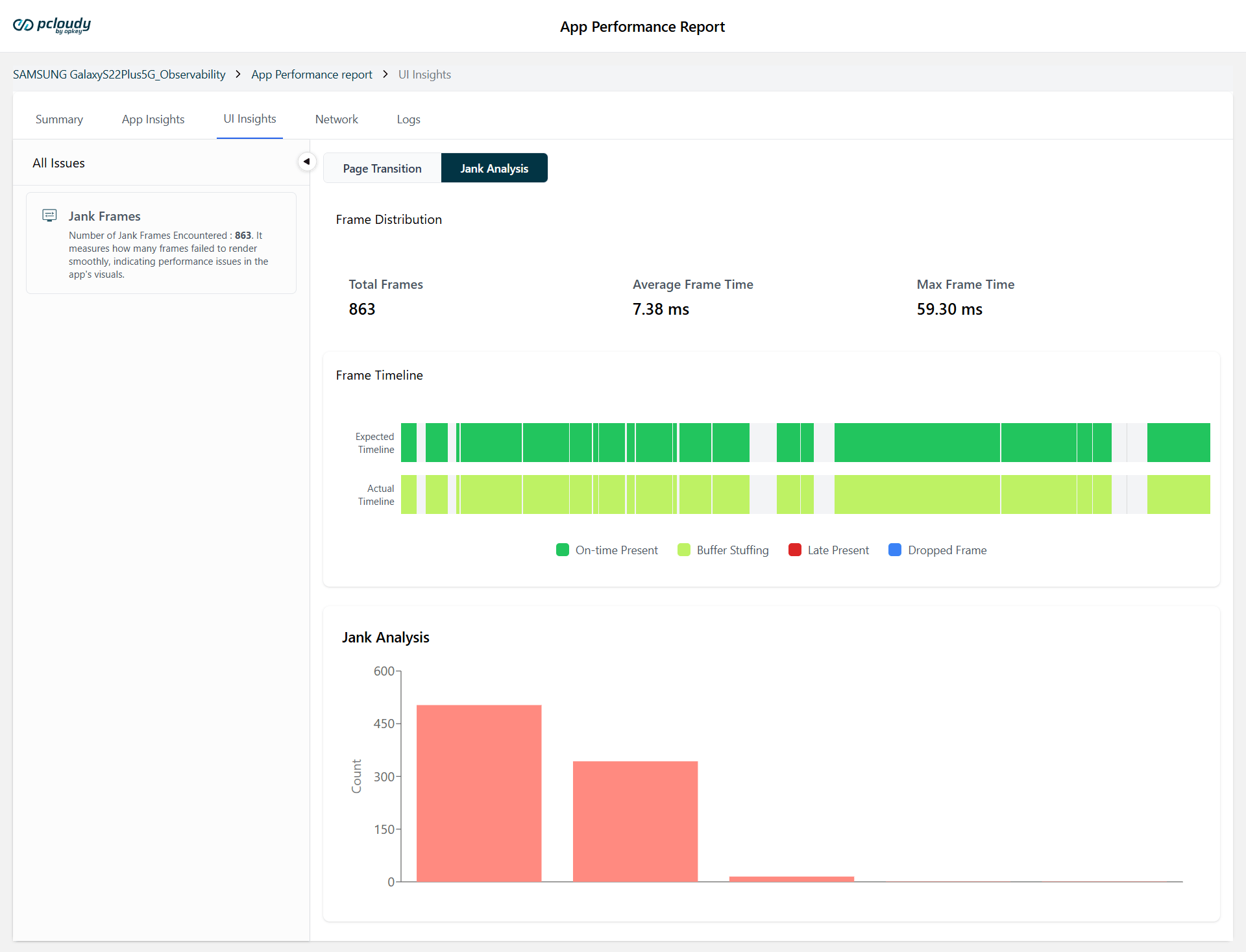Go to the Logs tab
The height and width of the screenshot is (952, 1246).
[x=409, y=119]
